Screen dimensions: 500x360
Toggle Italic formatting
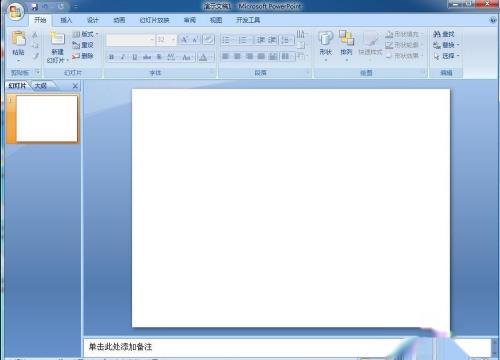click(123, 57)
